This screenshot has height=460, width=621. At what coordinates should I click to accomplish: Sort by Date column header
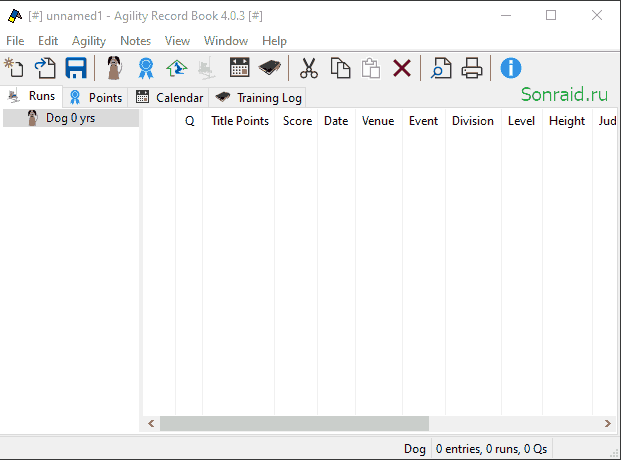(336, 121)
